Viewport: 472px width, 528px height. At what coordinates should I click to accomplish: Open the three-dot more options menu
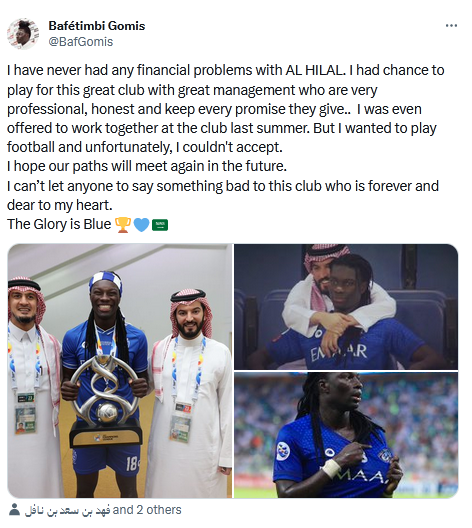[451, 26]
